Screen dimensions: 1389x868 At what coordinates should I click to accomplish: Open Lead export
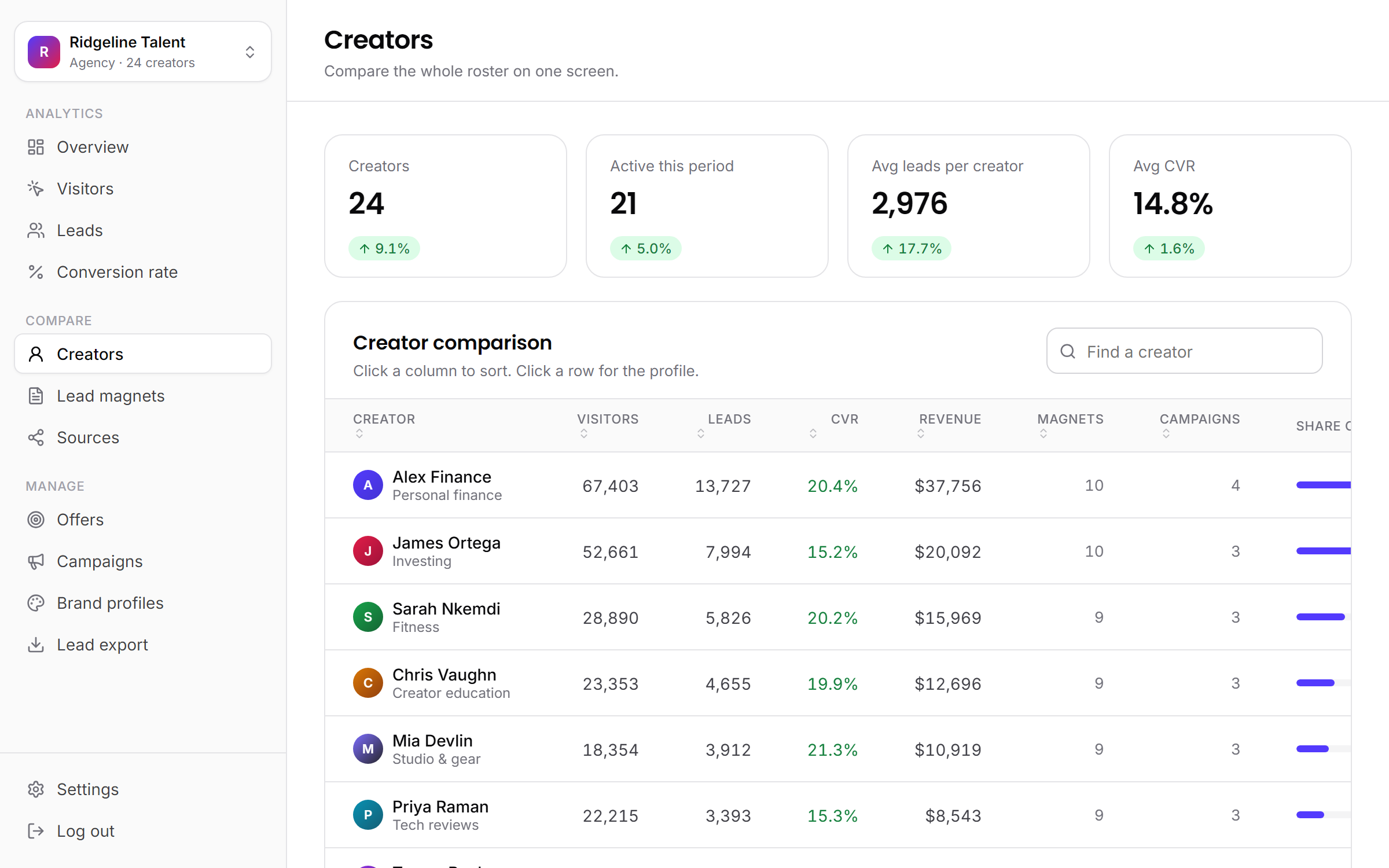[x=143, y=645]
